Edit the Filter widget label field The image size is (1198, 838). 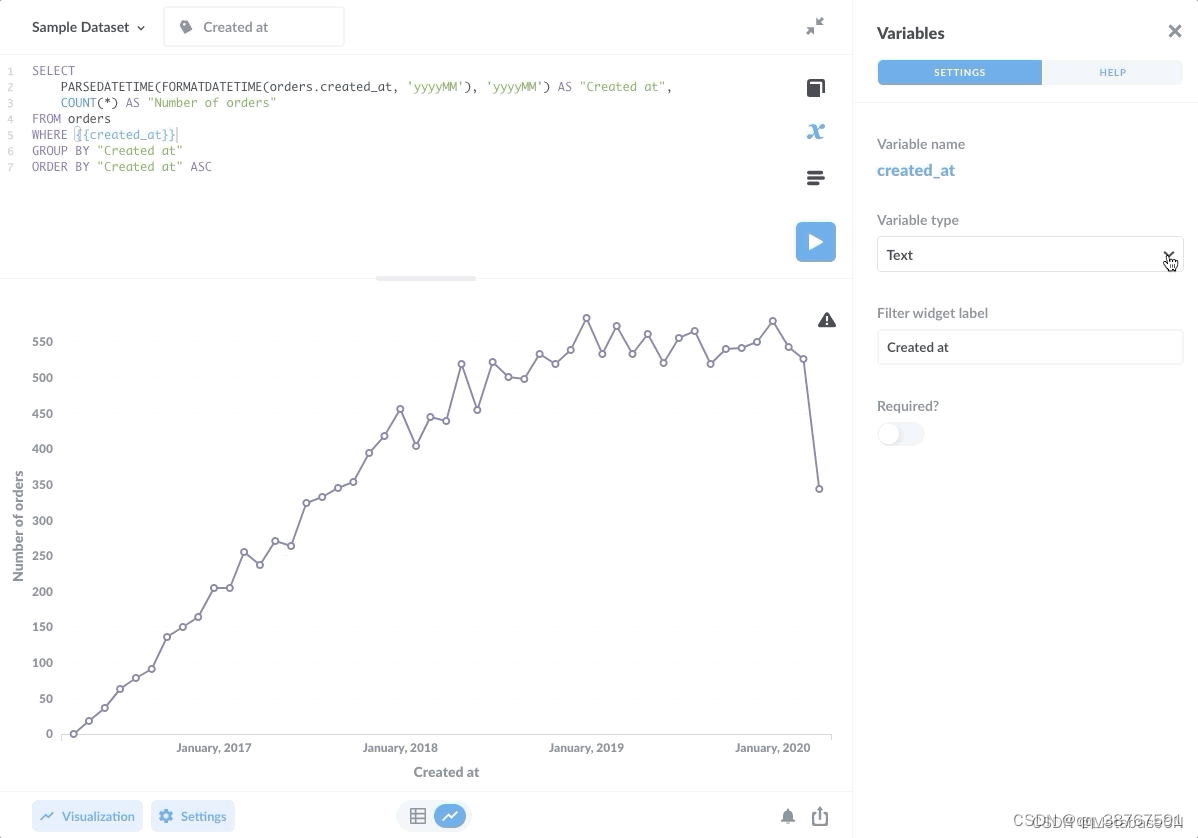pyautogui.click(x=1030, y=347)
